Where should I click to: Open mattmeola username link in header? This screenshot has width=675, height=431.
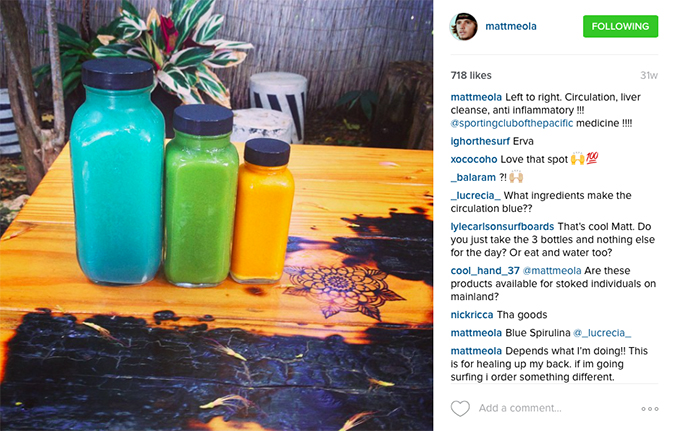[x=511, y=26]
